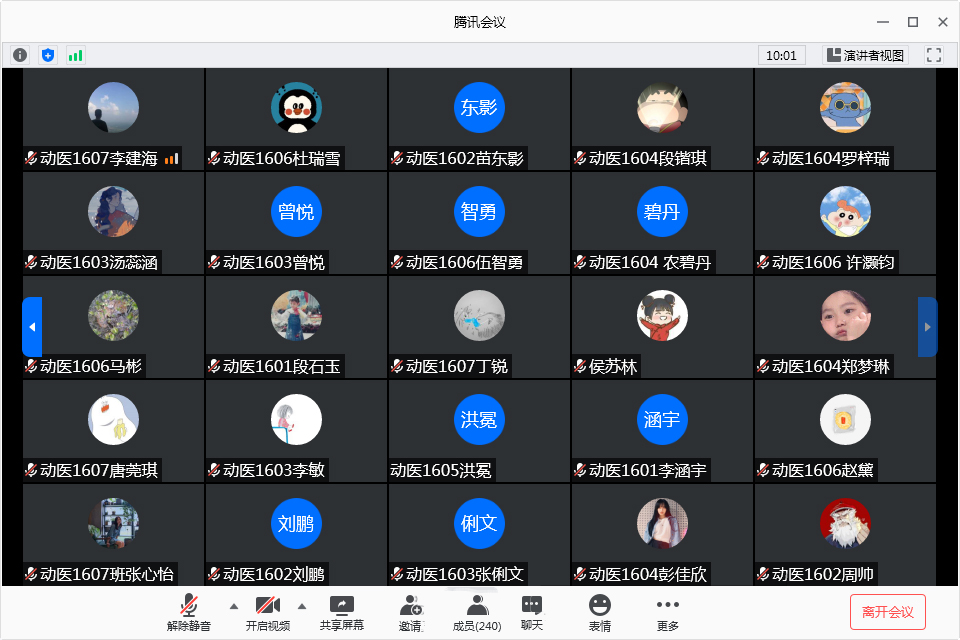Select avatar of 动医1604段锴琪
The width and height of the screenshot is (960, 640).
(662, 108)
